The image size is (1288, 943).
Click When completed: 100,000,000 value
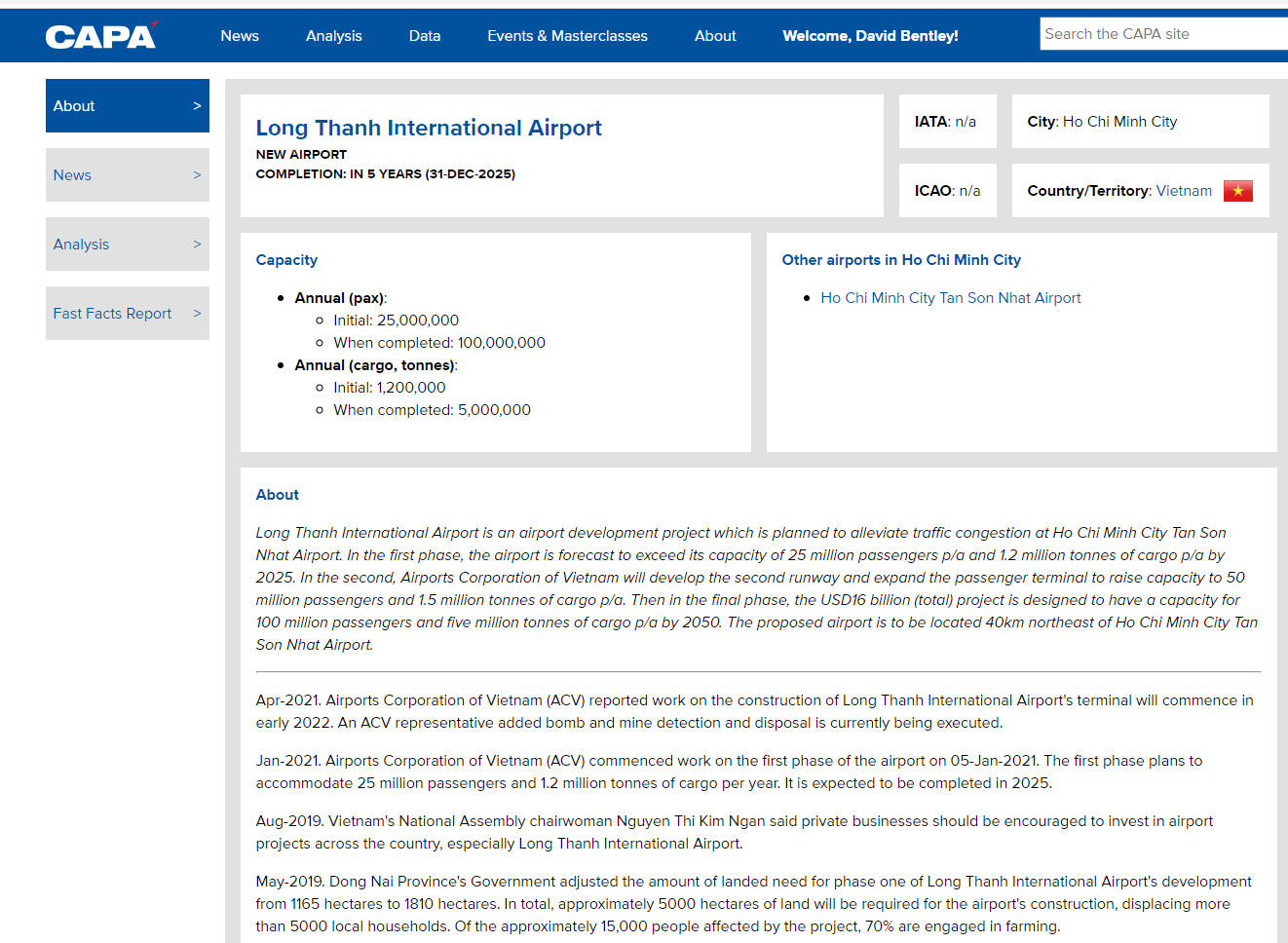439,343
